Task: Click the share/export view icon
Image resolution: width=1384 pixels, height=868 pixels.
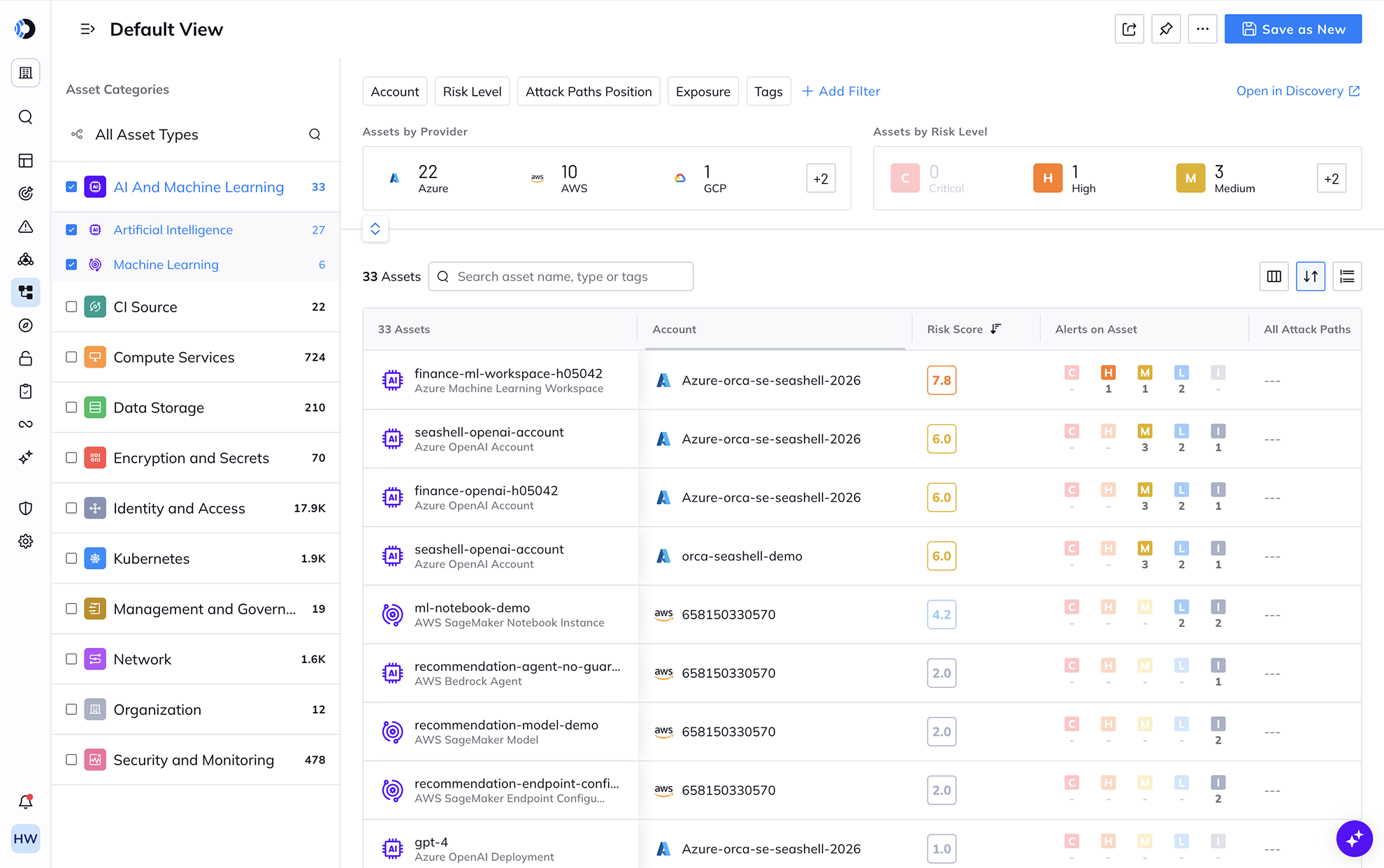Action: pyautogui.click(x=1129, y=29)
